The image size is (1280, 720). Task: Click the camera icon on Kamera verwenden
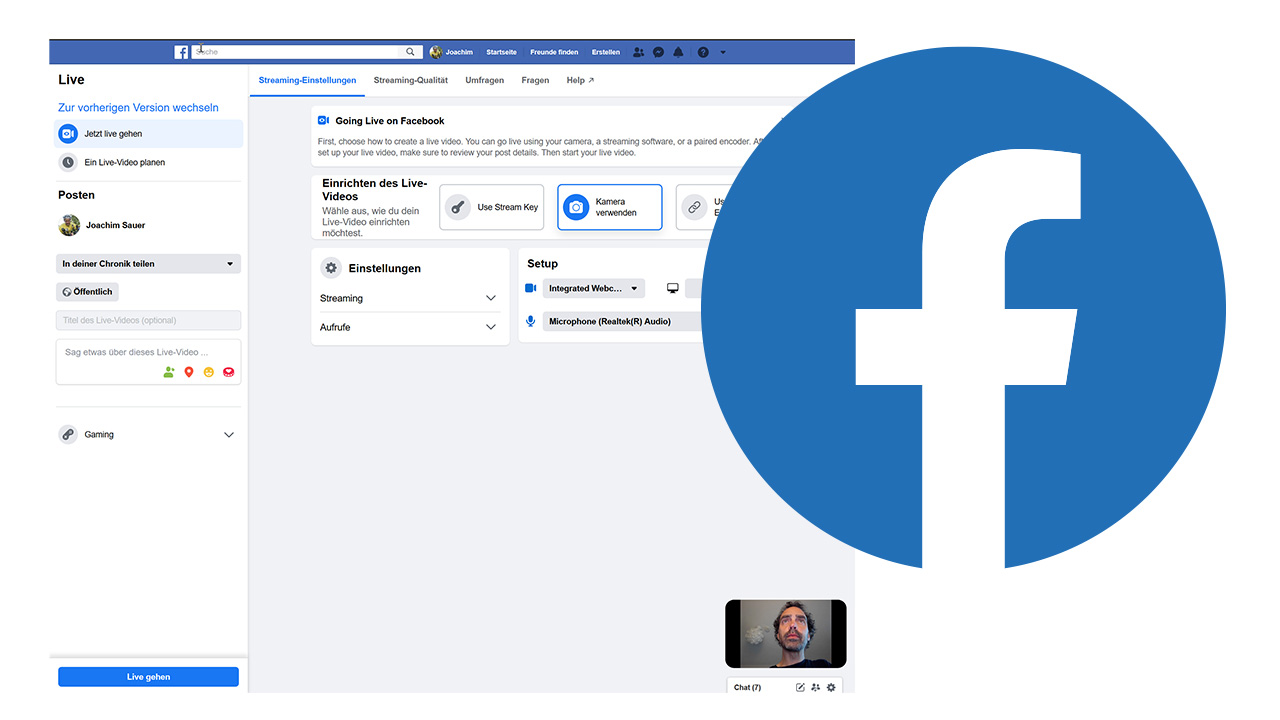pos(576,207)
